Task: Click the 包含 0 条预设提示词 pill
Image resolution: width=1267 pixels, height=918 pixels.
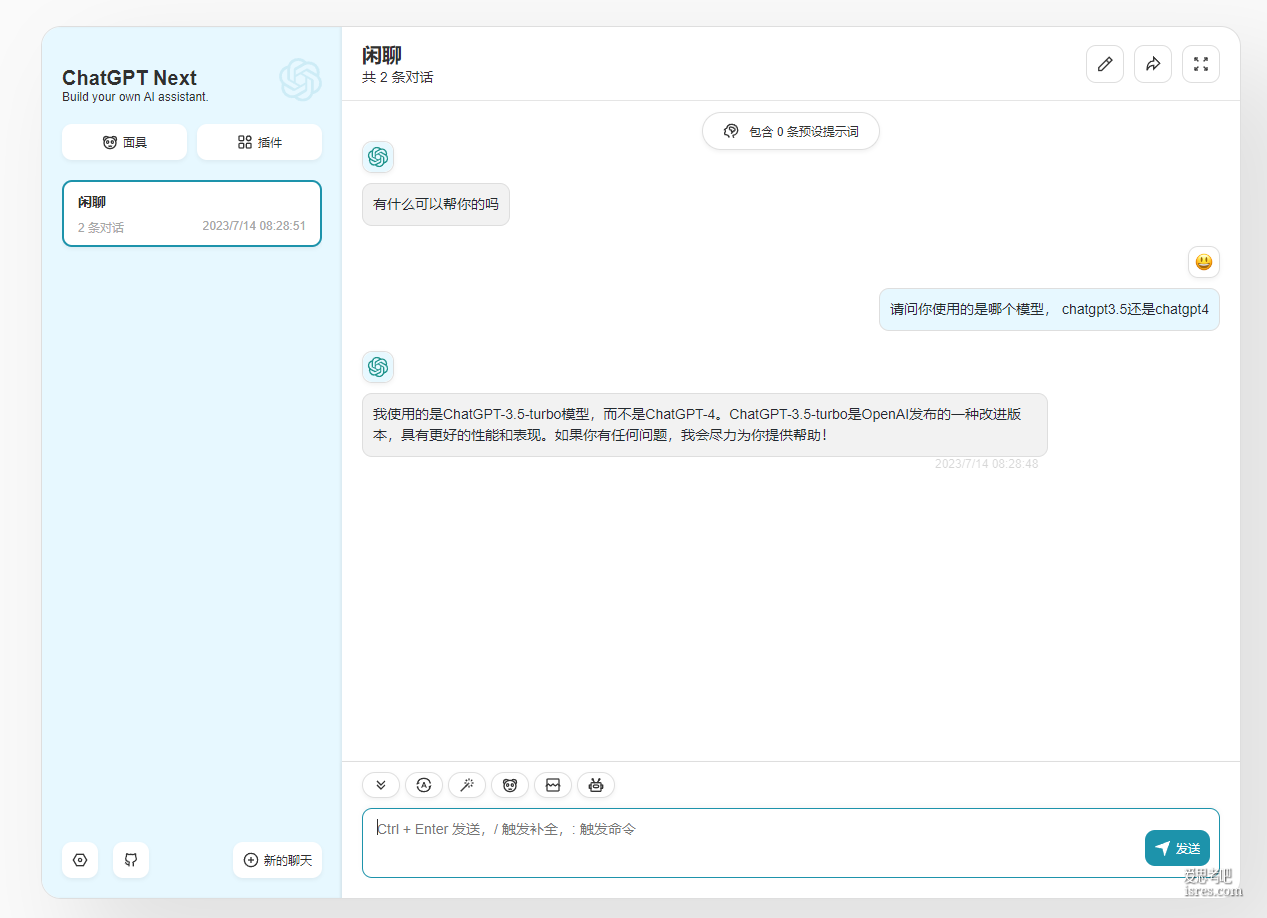Action: [x=791, y=131]
